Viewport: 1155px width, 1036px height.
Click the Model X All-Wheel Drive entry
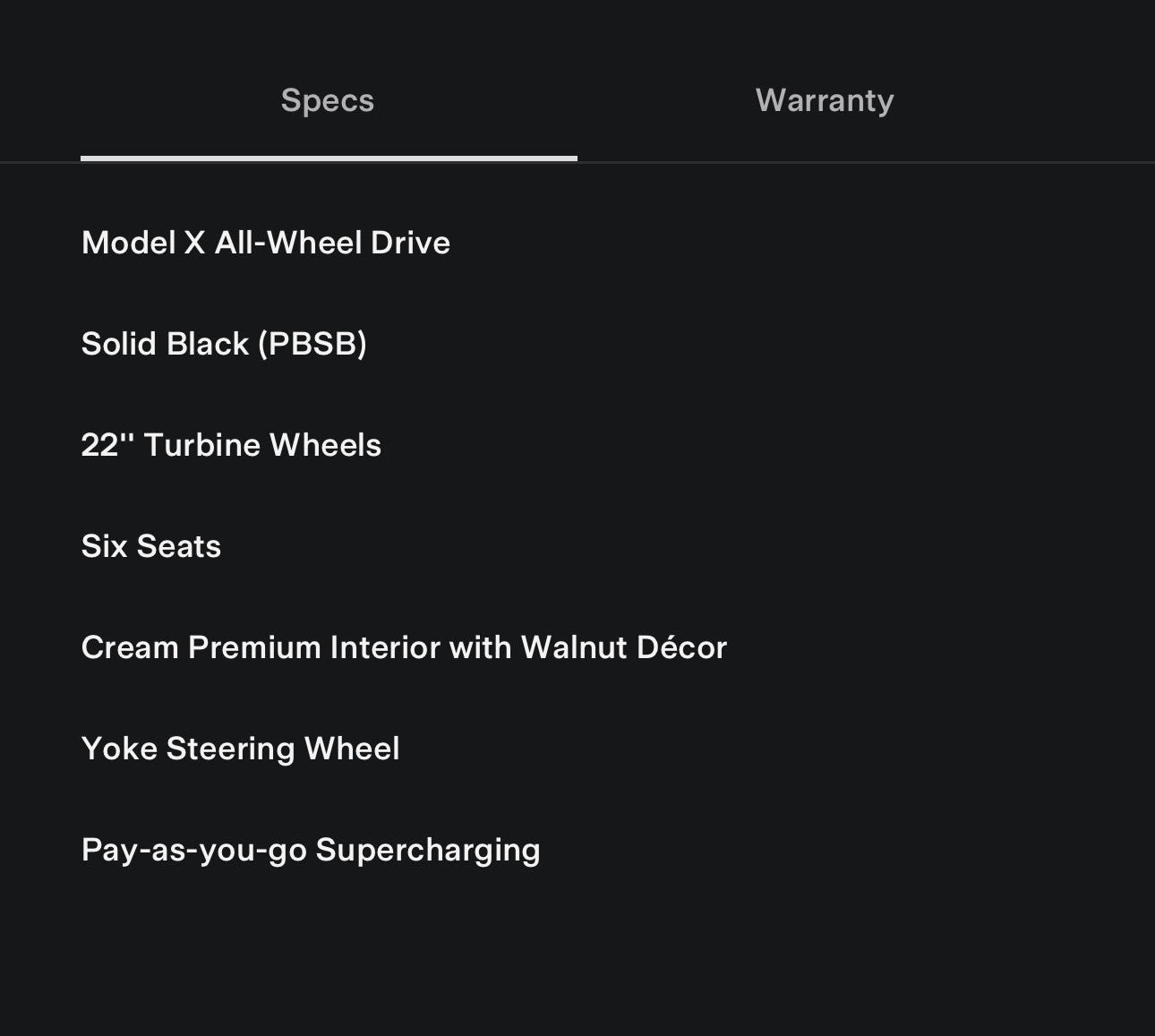point(266,243)
